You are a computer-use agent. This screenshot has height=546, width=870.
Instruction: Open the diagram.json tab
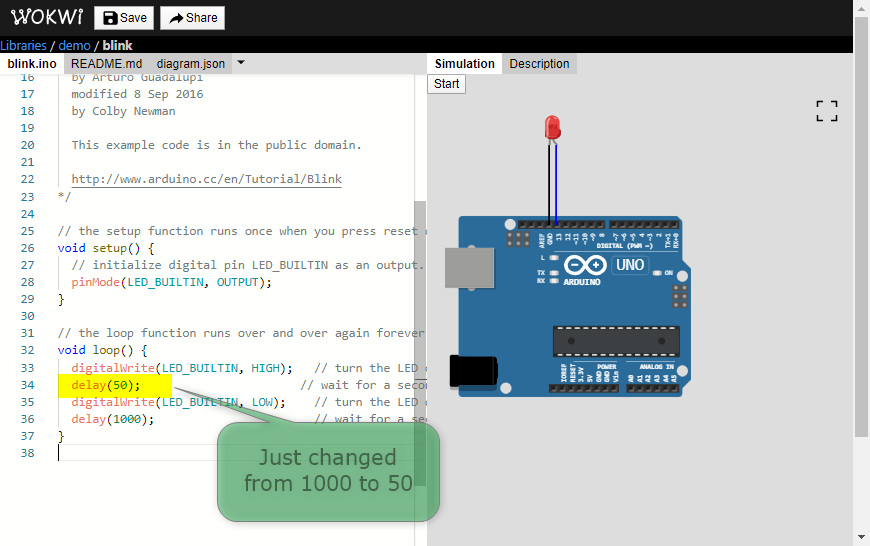[191, 64]
